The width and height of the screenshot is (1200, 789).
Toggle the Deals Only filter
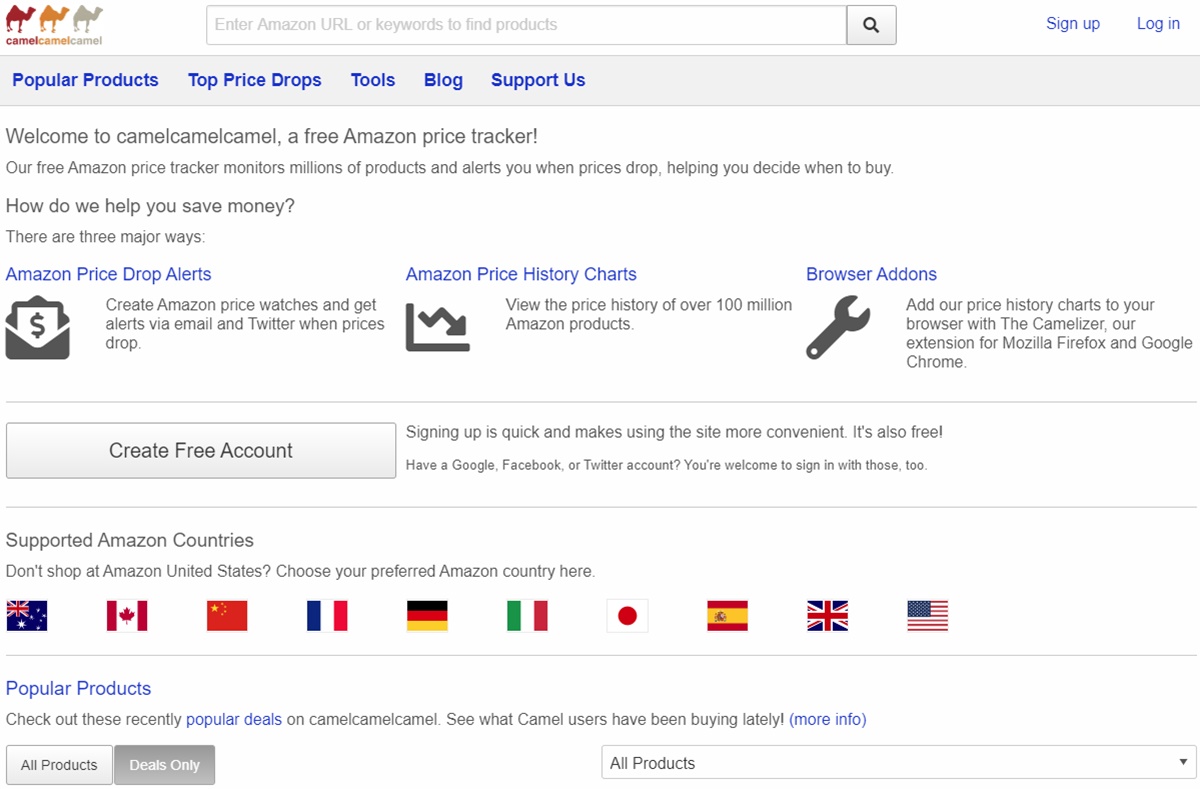[164, 765]
